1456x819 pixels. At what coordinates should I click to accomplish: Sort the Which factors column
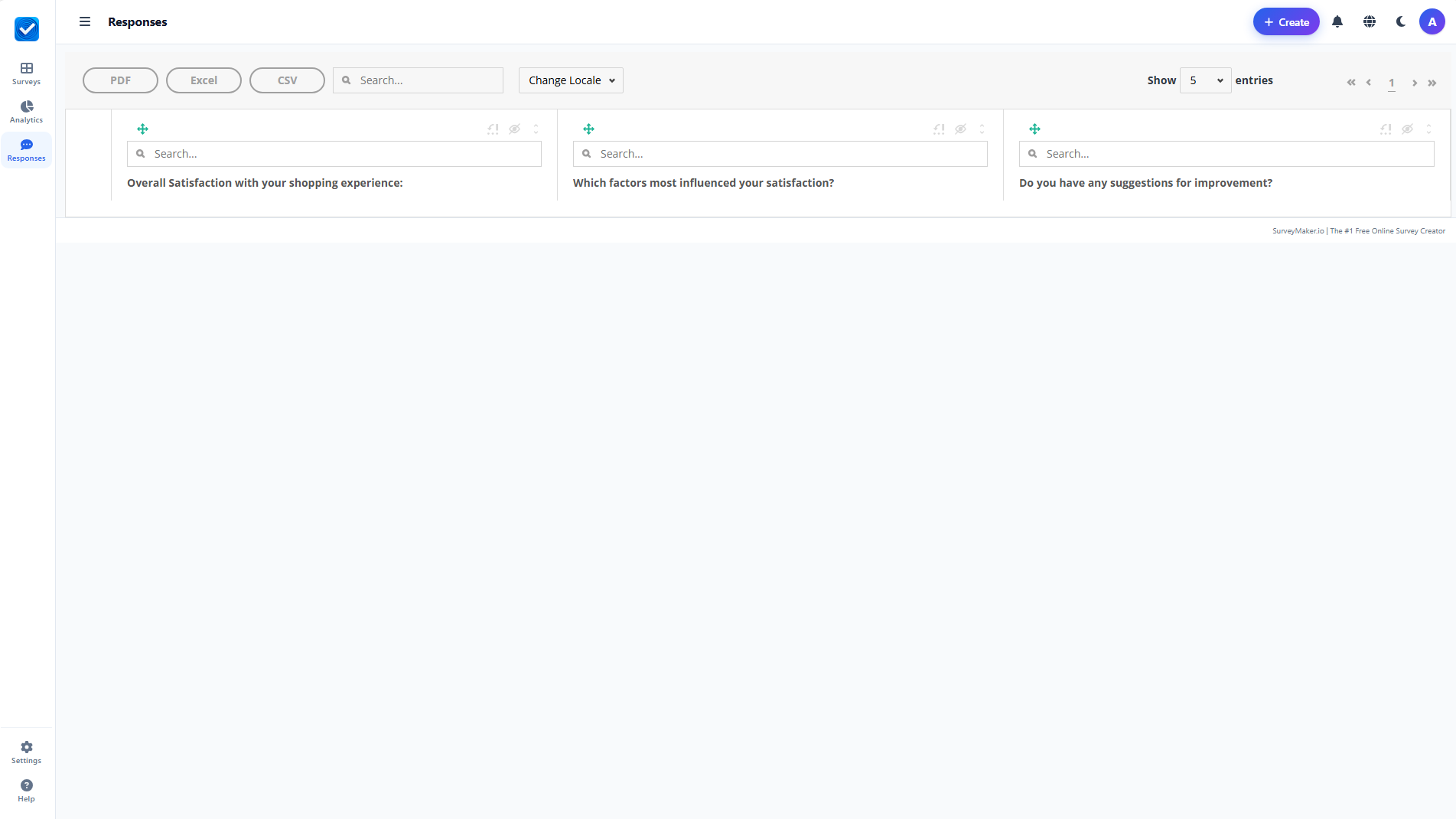pos(982,129)
